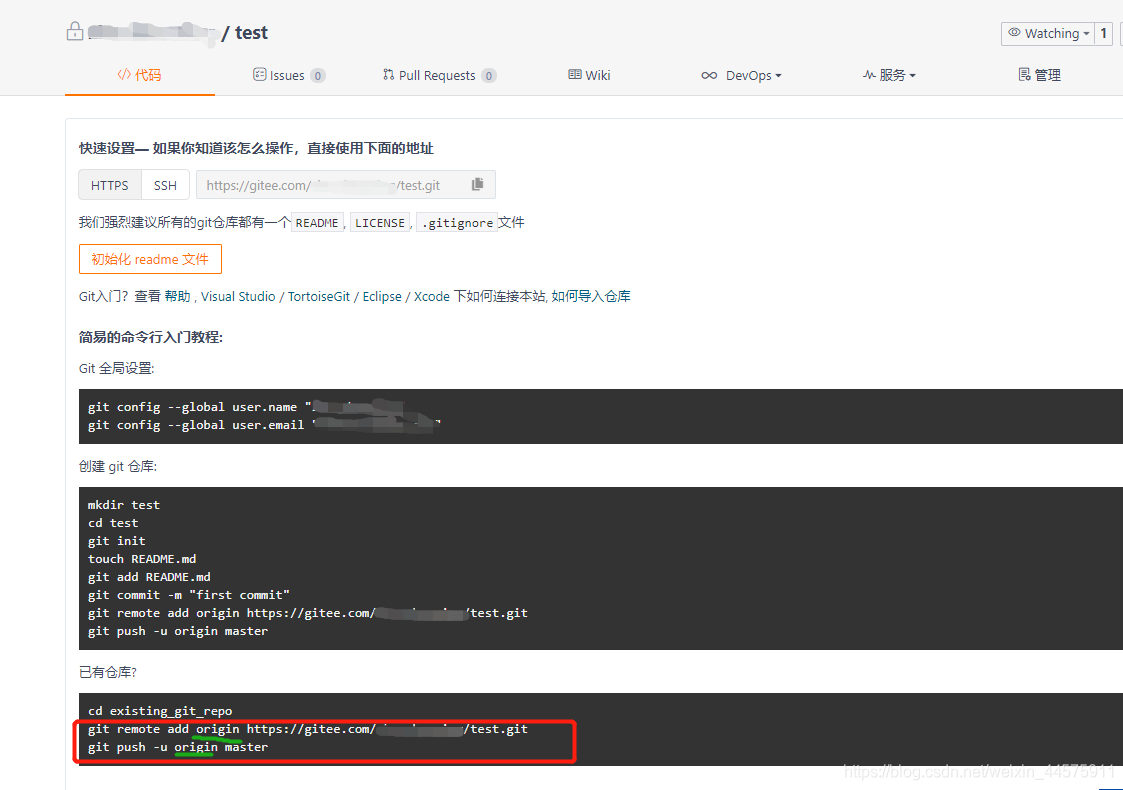Open the 如何导入仓库 link
The image size is (1123, 790).
tap(591, 296)
